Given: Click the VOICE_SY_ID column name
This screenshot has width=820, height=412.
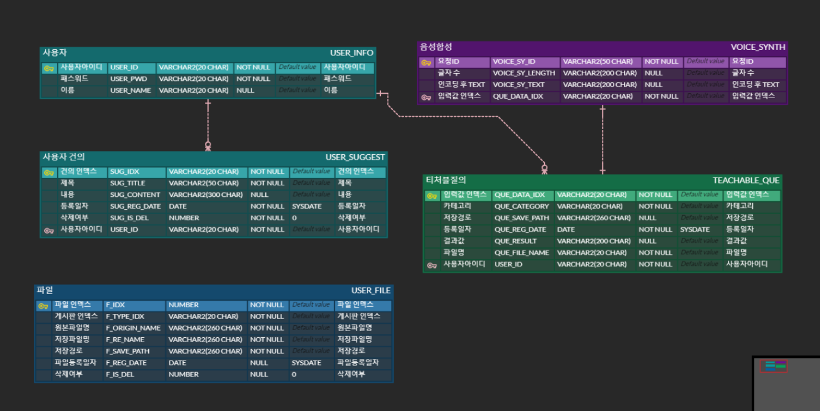Looking at the screenshot, I should (x=514, y=62).
